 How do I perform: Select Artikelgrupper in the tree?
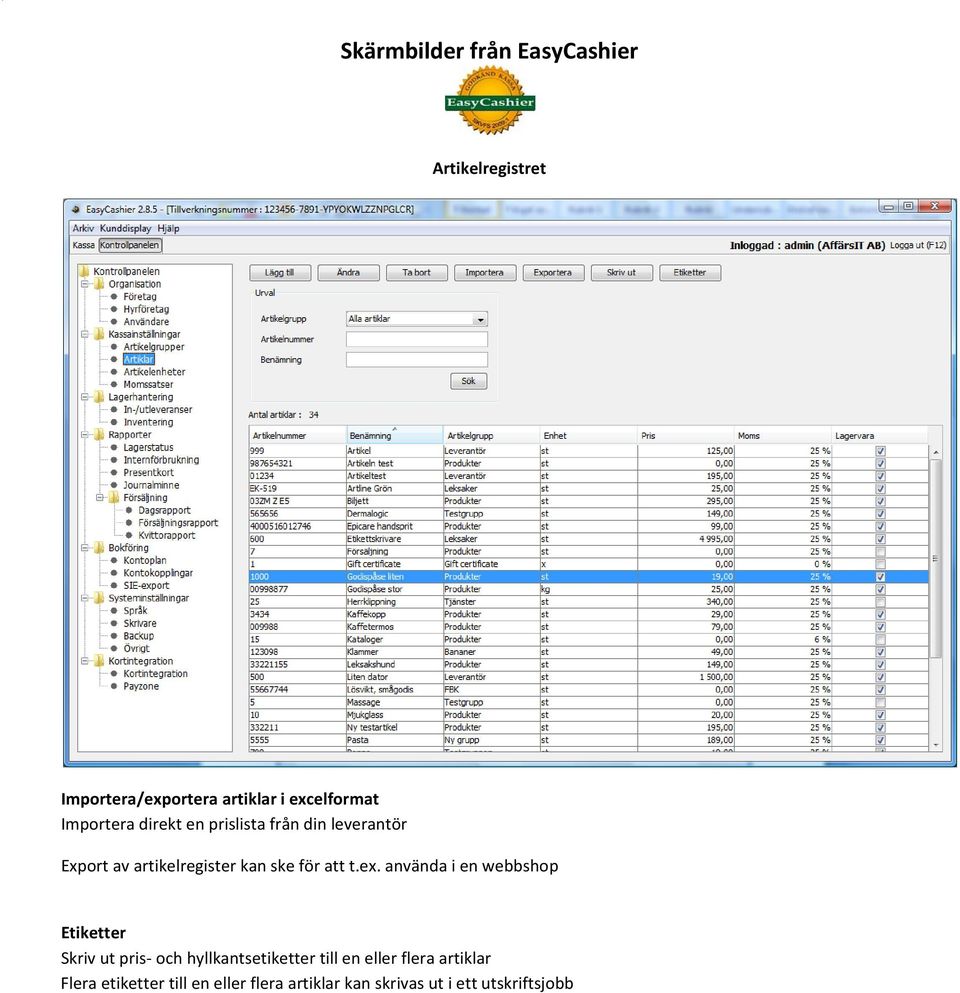pos(154,347)
